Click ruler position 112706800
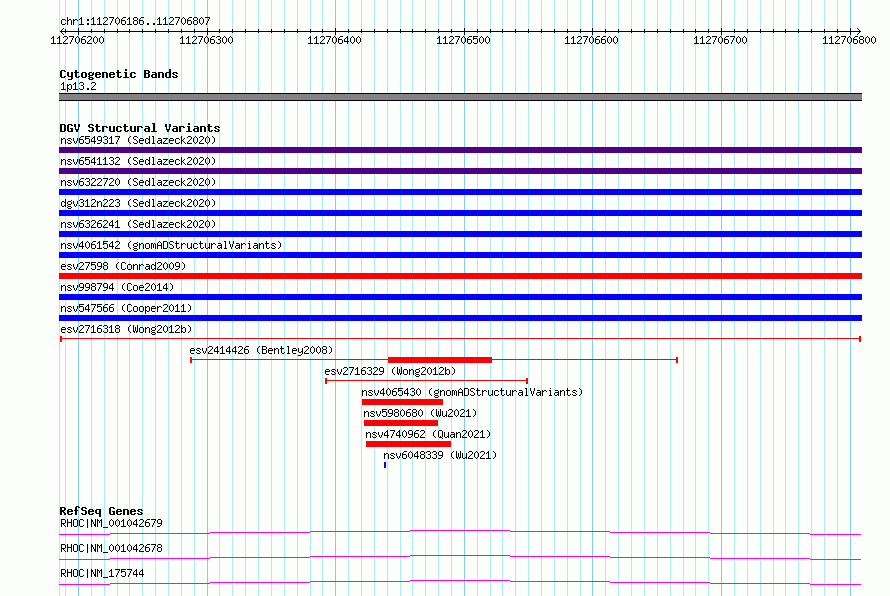Image resolution: width=890 pixels, height=596 pixels. tap(849, 40)
